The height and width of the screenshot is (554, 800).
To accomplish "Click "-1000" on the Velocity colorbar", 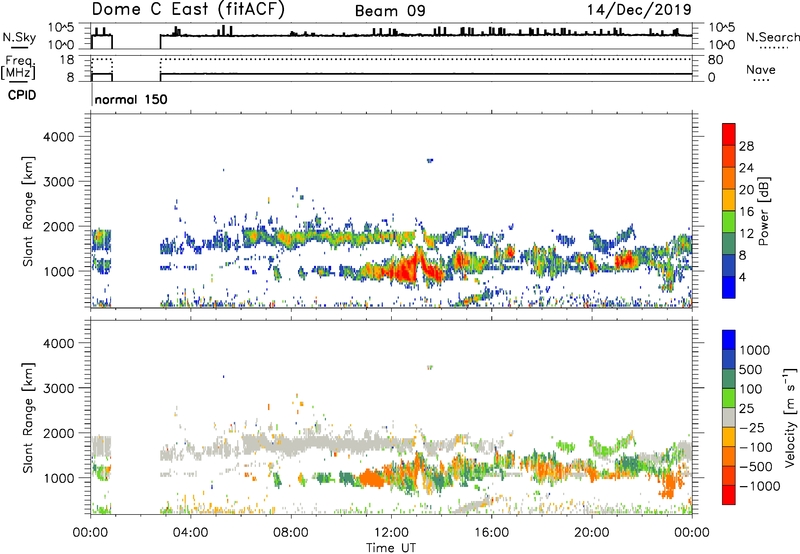I will click(760, 486).
